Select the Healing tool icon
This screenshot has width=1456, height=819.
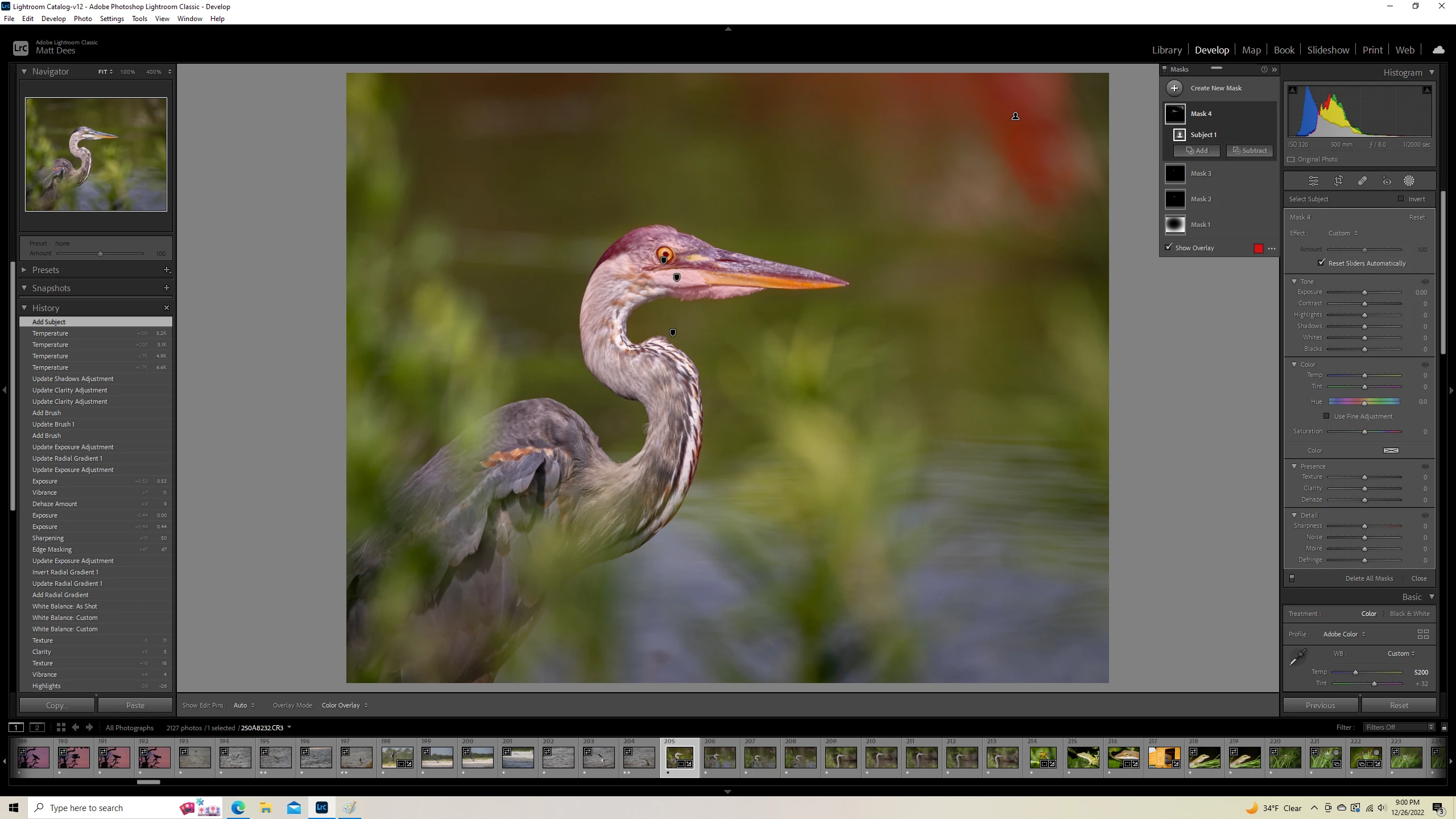(x=1362, y=181)
